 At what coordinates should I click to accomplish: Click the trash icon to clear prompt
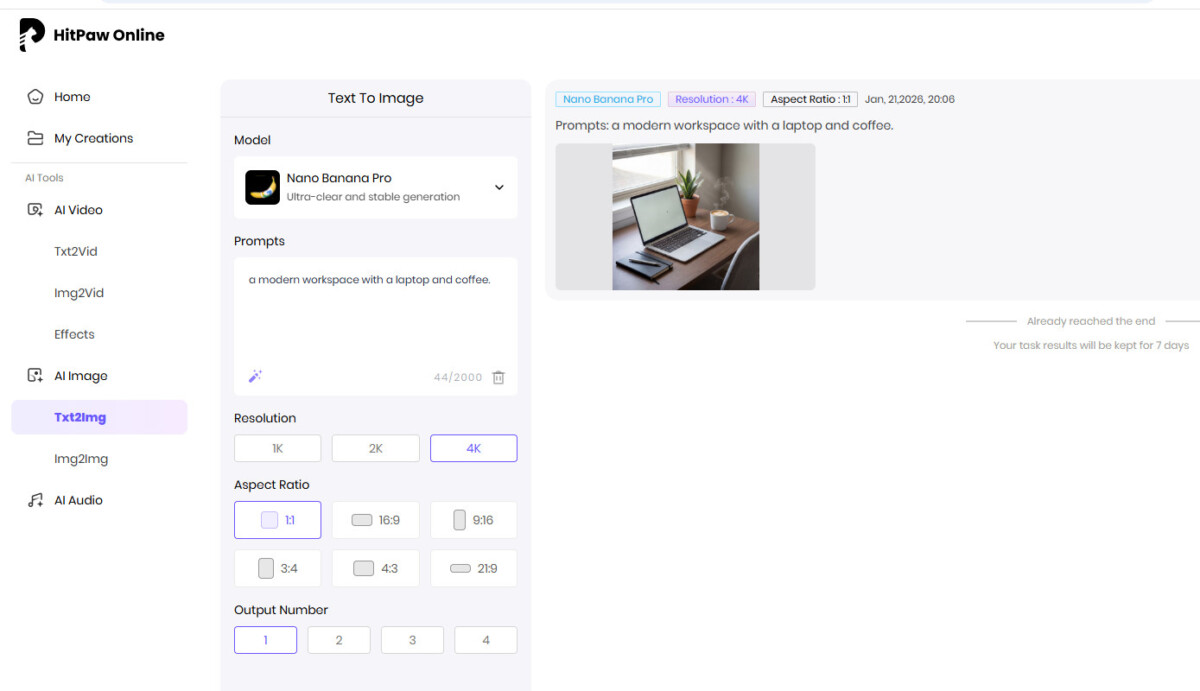(x=498, y=377)
